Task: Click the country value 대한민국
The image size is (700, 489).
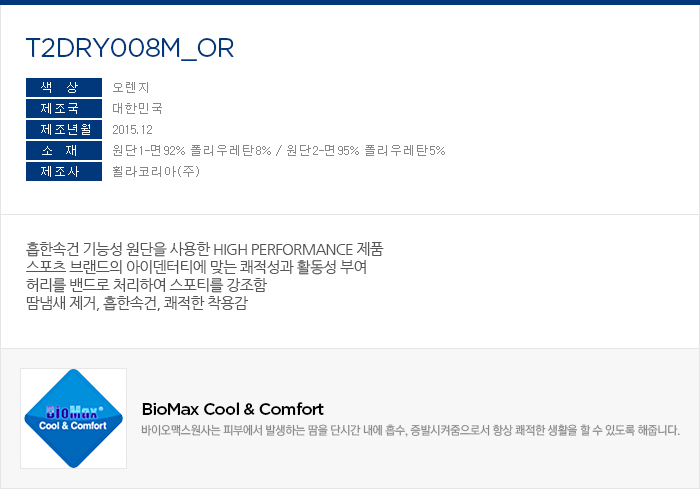Action: pos(137,108)
